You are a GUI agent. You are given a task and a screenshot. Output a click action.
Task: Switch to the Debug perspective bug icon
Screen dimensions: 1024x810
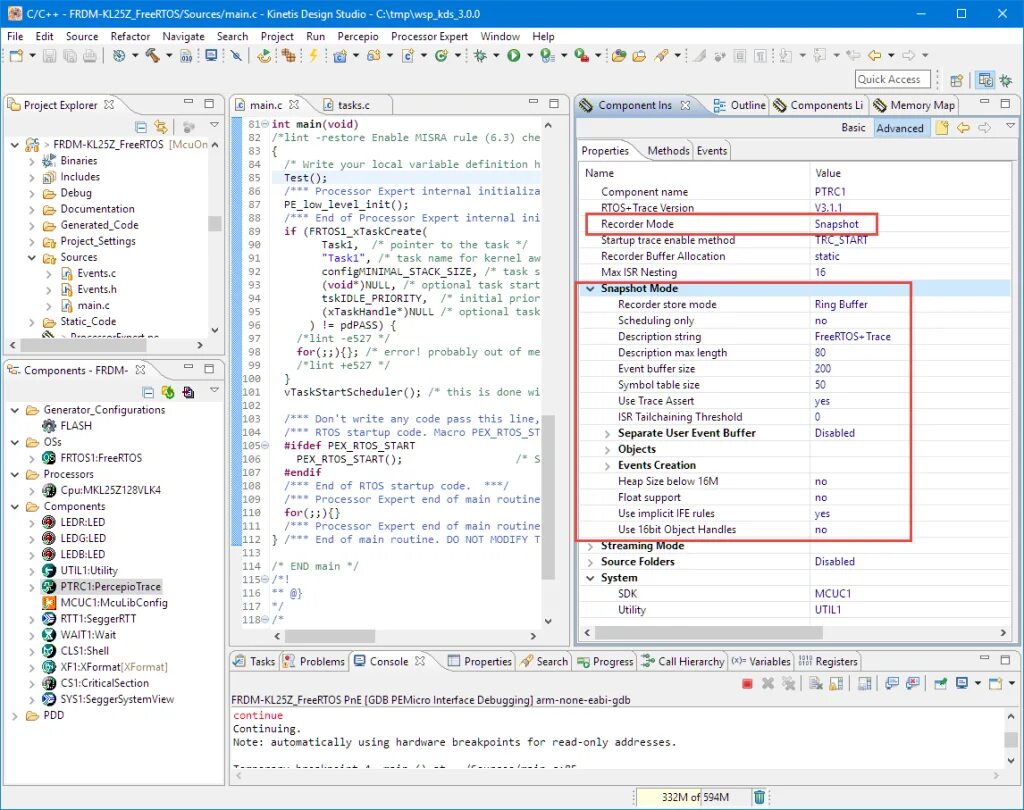coord(1006,80)
